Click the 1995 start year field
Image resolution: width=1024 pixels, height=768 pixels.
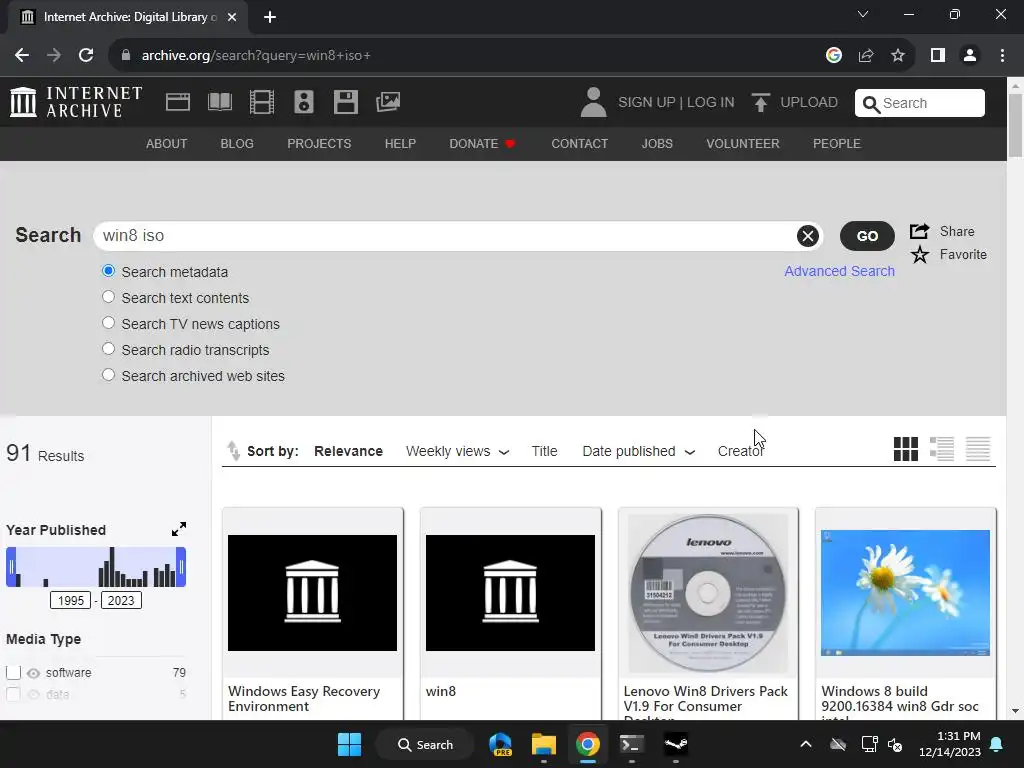click(71, 600)
